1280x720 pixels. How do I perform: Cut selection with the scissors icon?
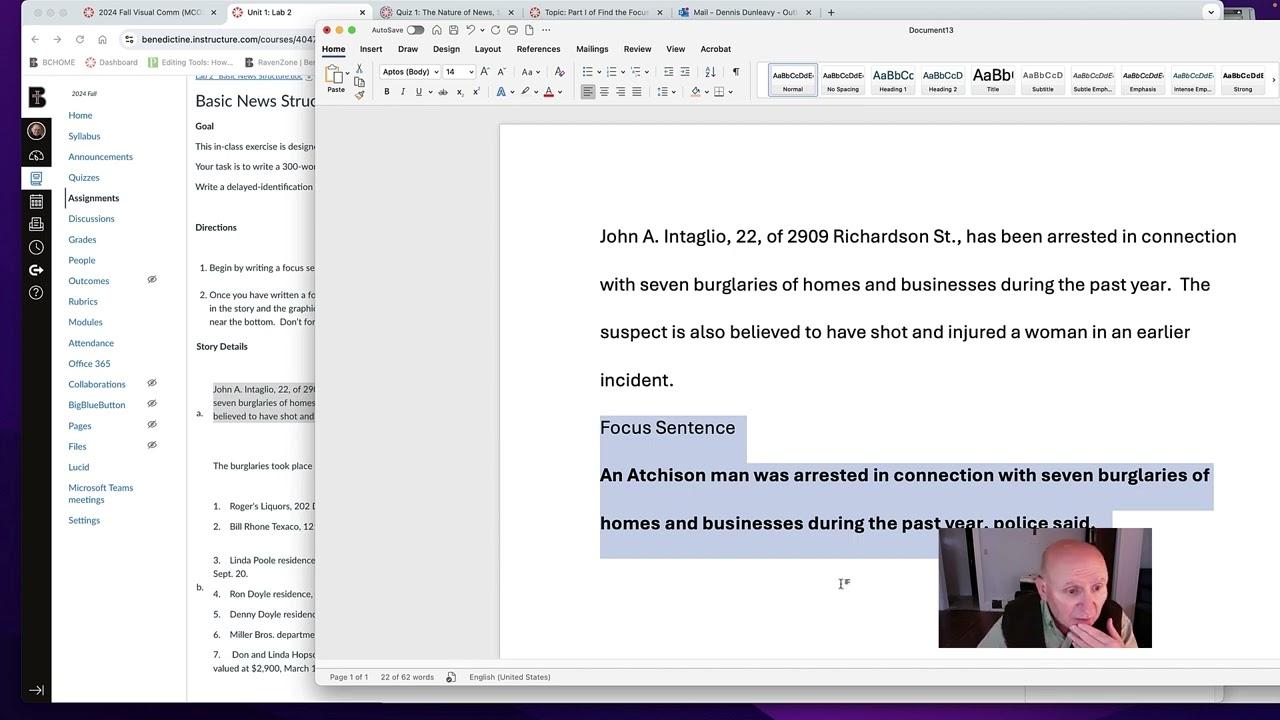[x=359, y=69]
